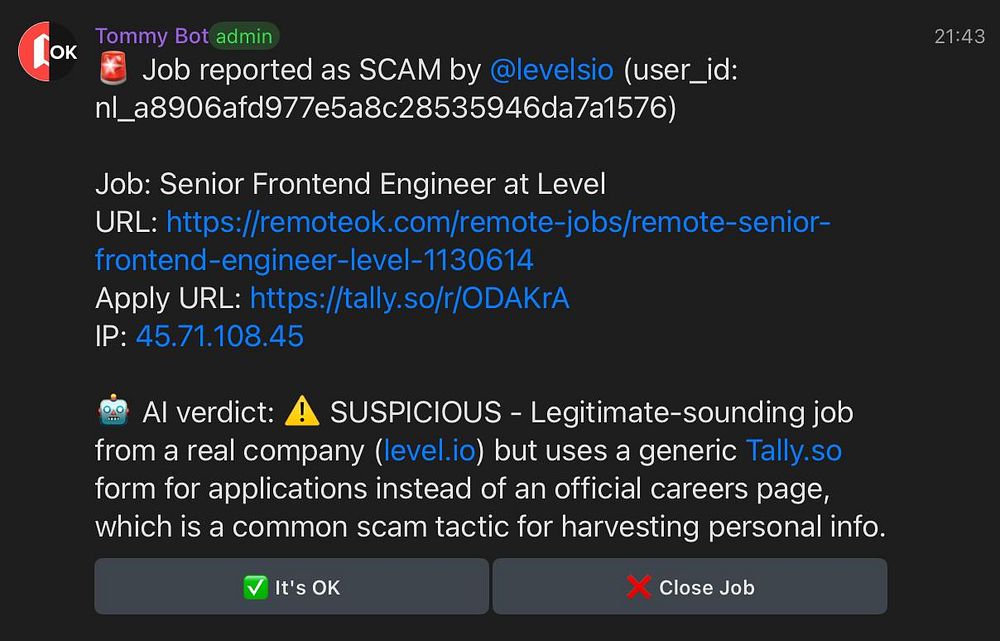Click the IP address 45.71.108.45

[x=219, y=336]
